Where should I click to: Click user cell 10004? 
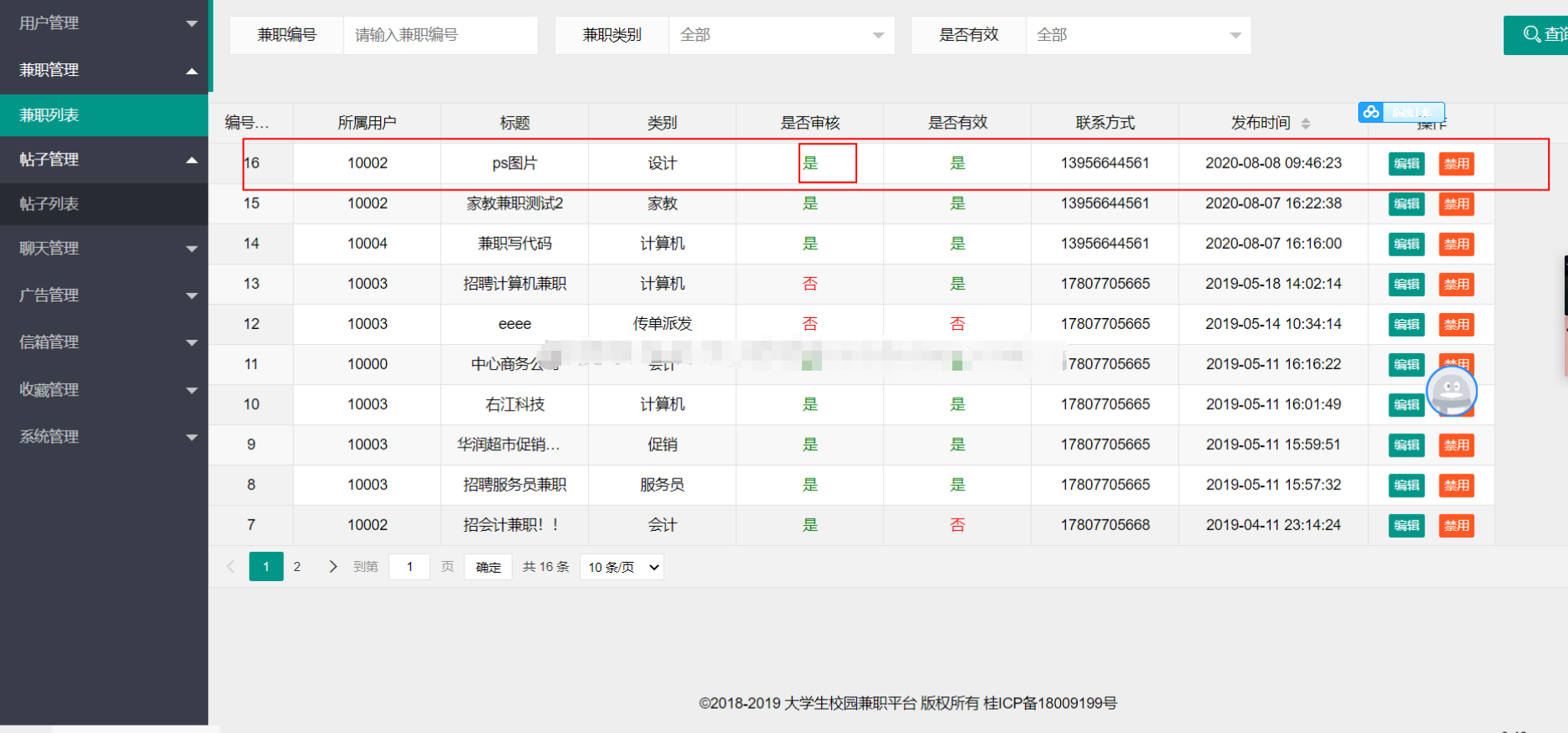pyautogui.click(x=368, y=243)
